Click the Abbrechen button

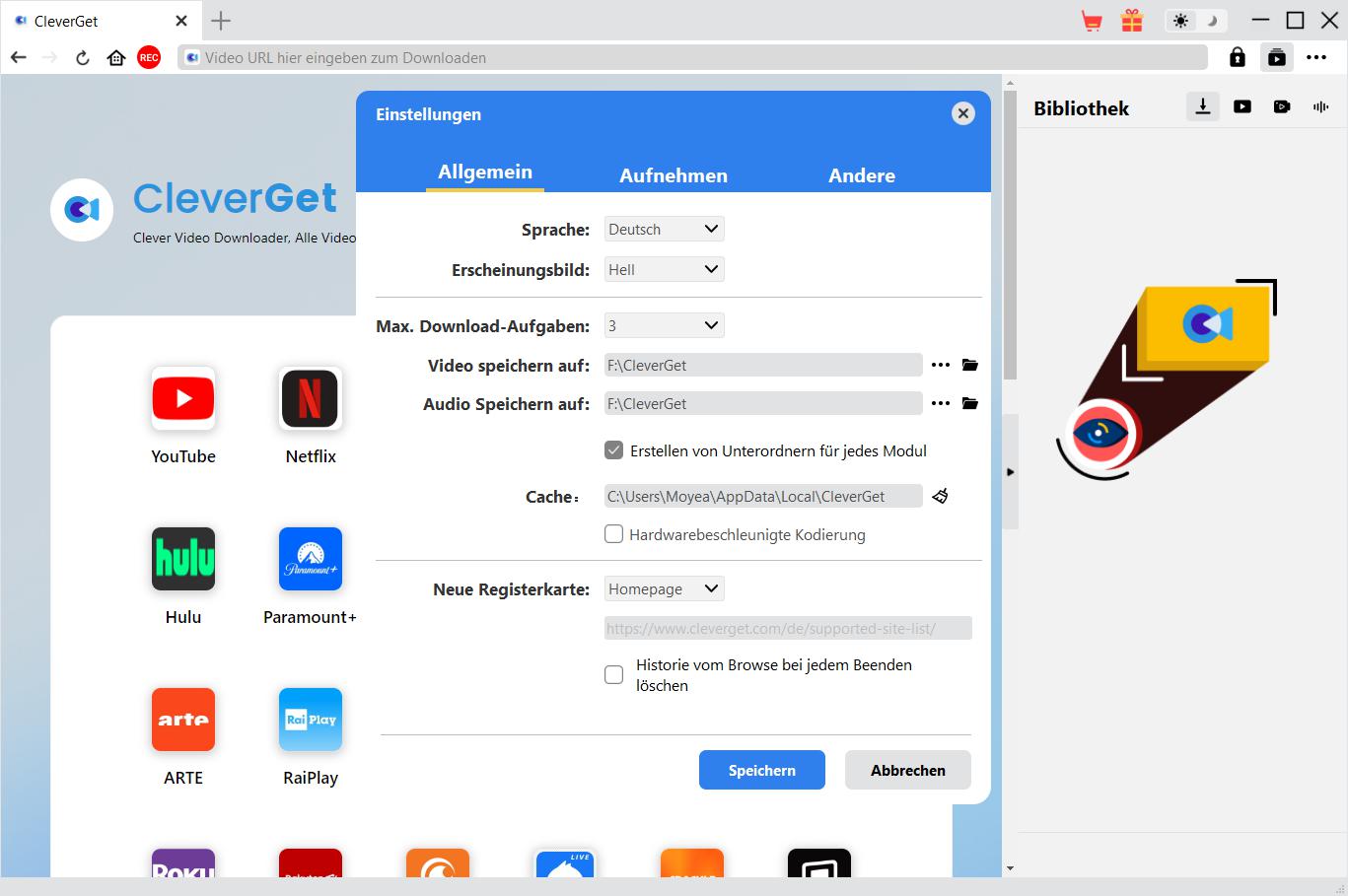[907, 771]
